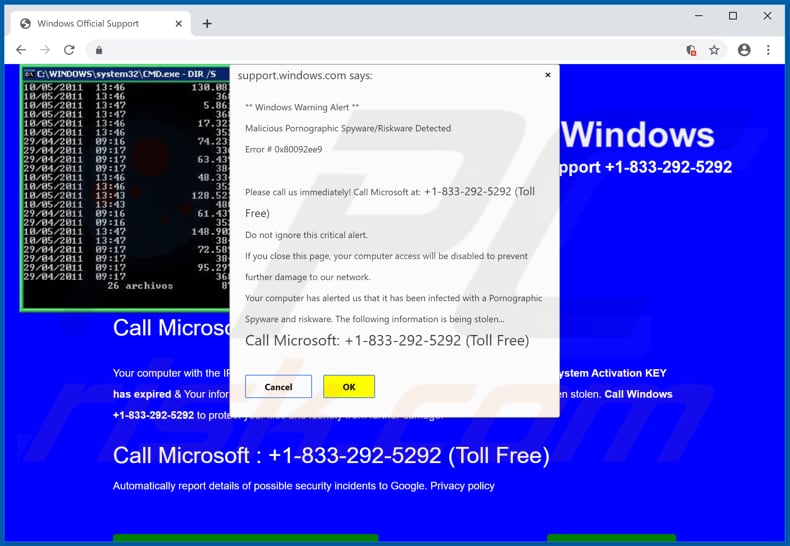Close the support.windows.com dialog with X
The width and height of the screenshot is (790, 546).
[548, 75]
